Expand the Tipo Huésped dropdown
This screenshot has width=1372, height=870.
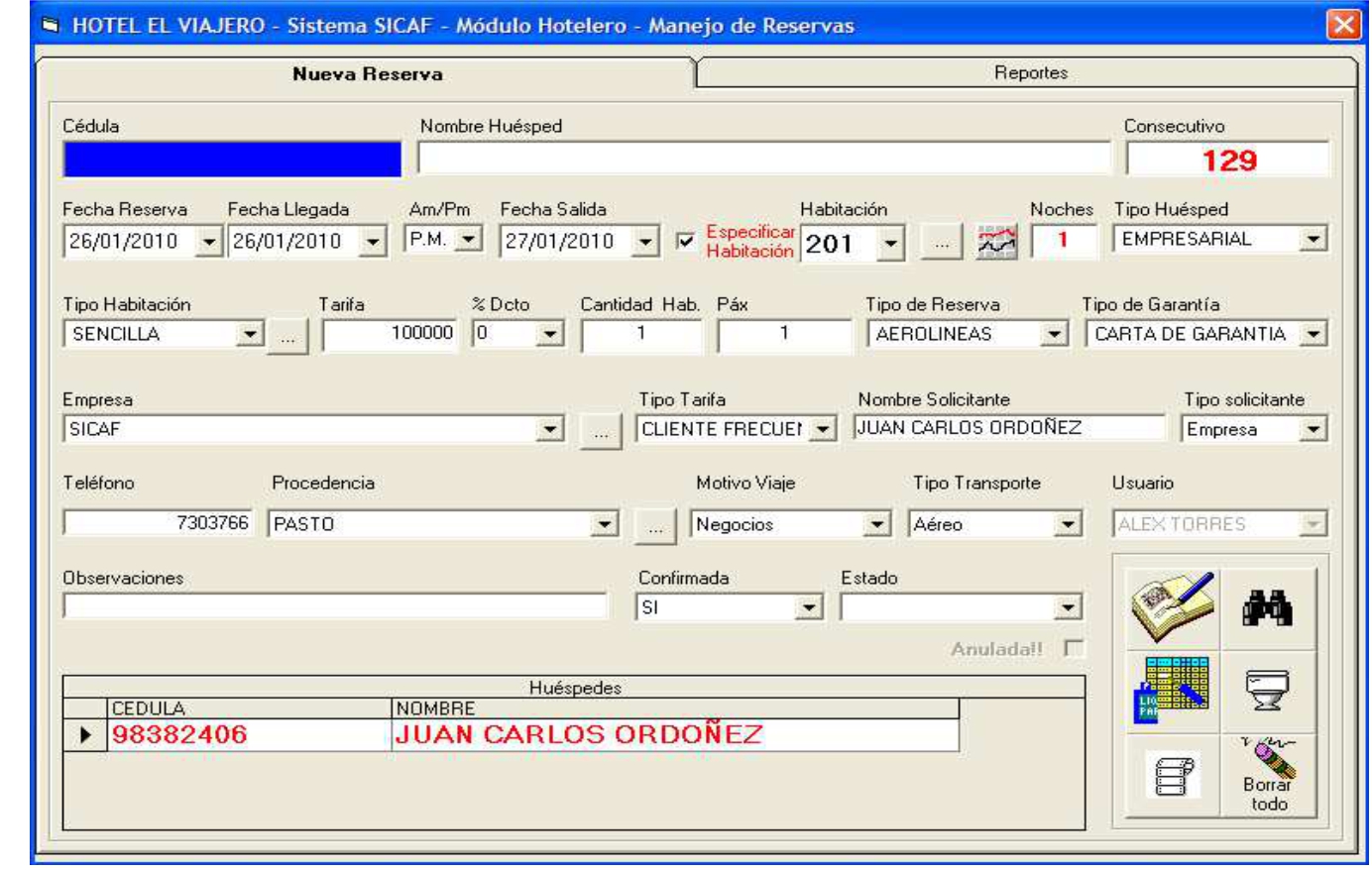coord(1314,239)
